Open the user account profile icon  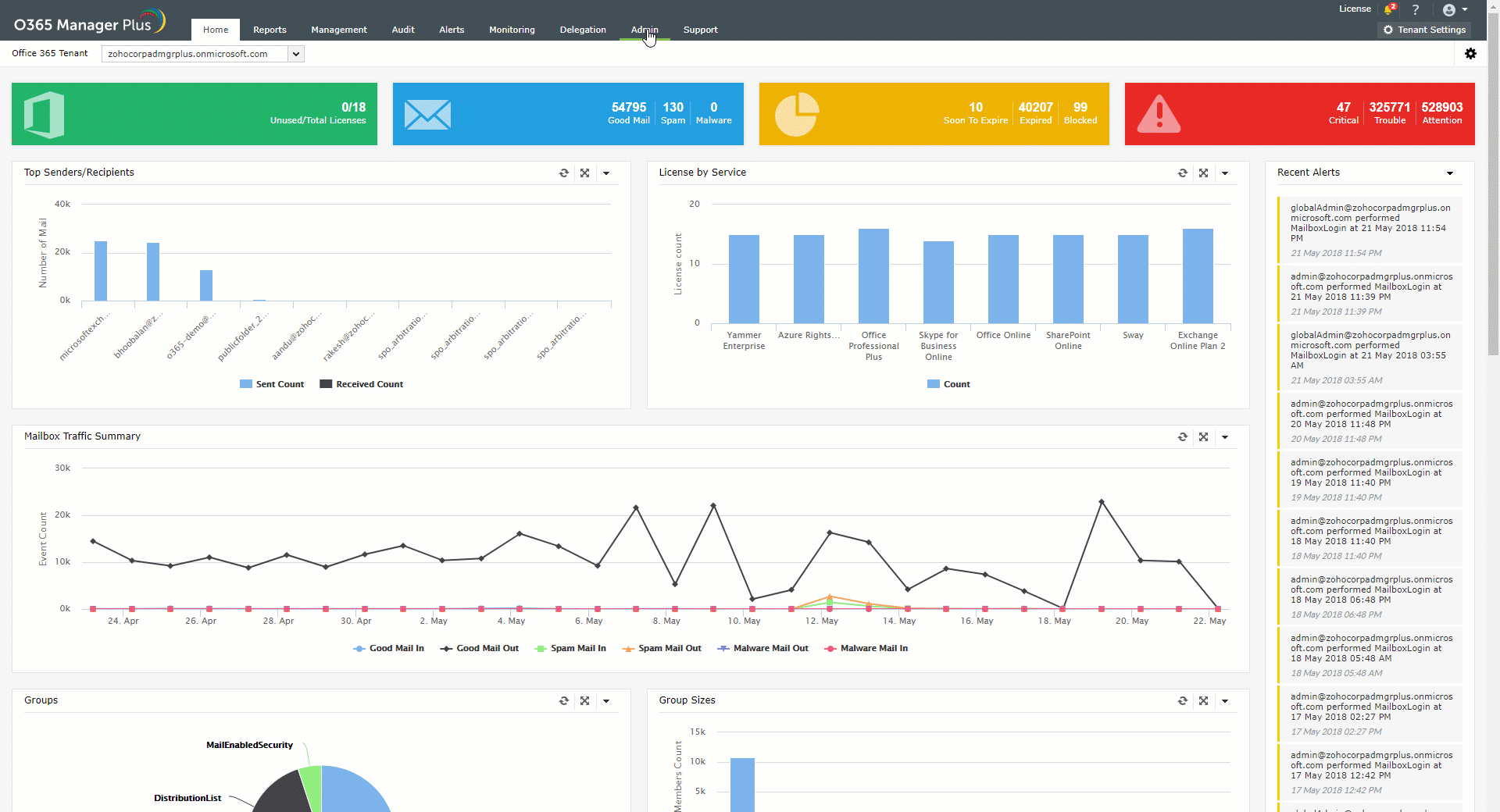[1451, 9]
